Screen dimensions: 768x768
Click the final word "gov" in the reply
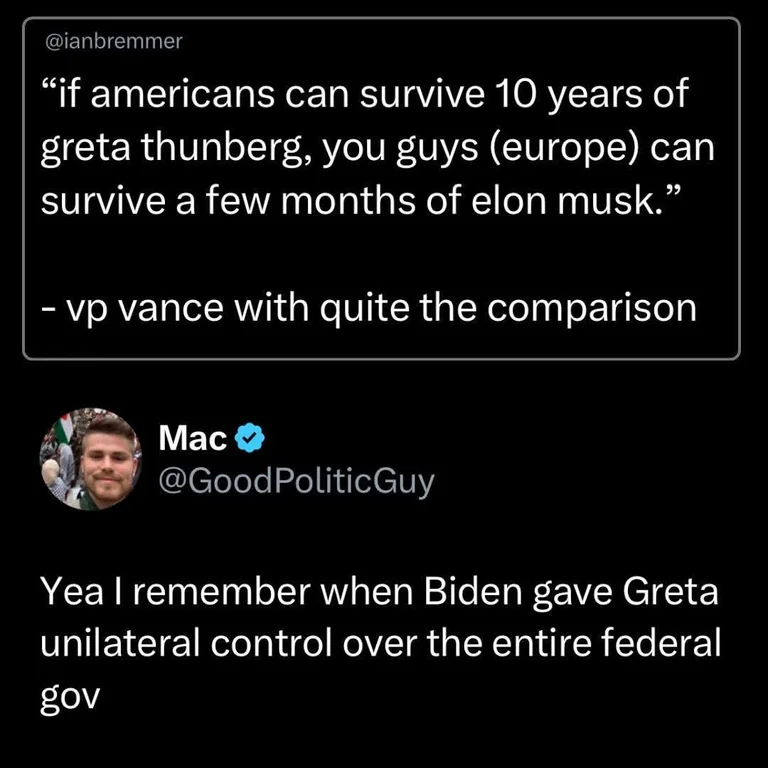pyautogui.click(x=70, y=697)
